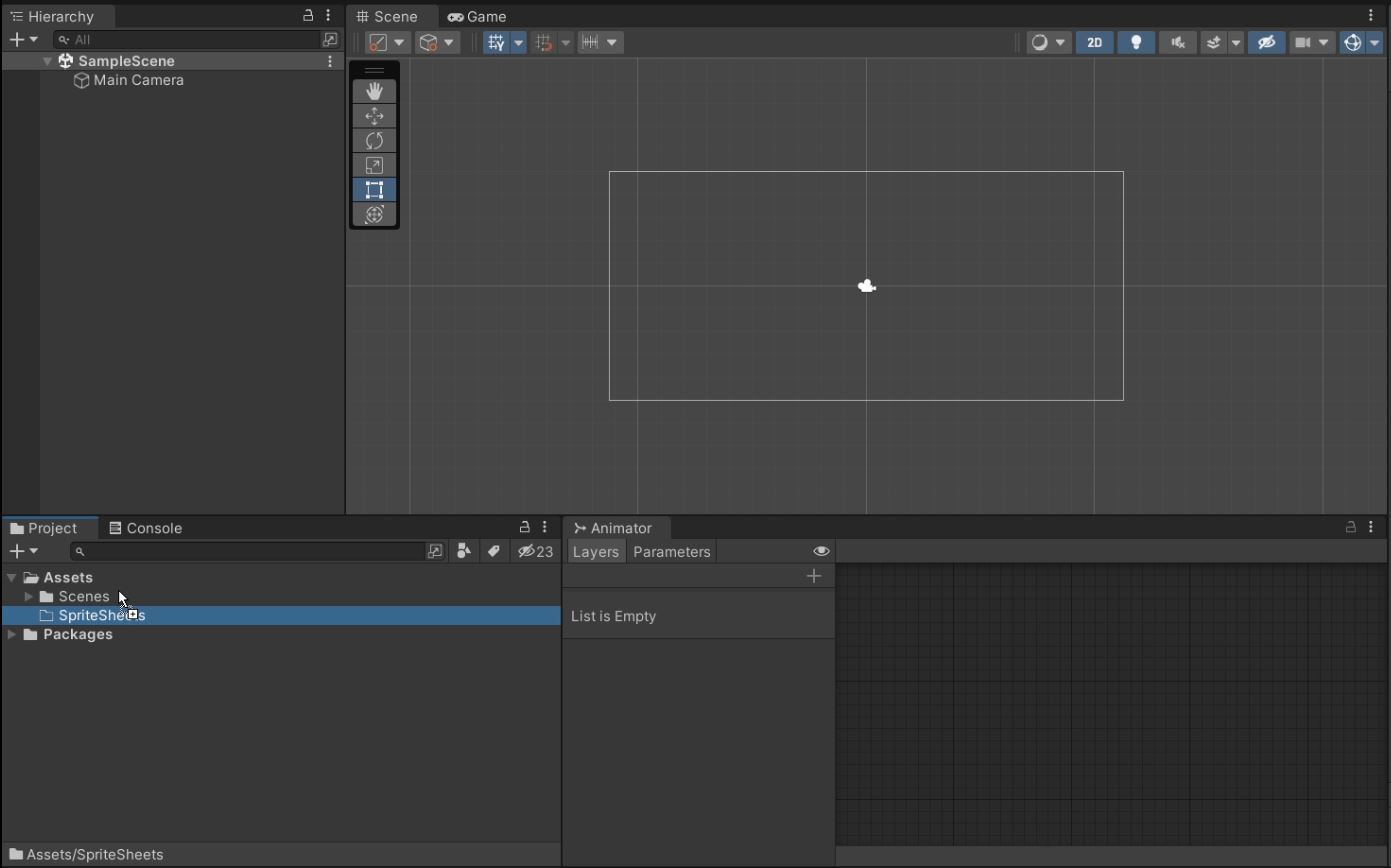Select the Move tool

[374, 116]
